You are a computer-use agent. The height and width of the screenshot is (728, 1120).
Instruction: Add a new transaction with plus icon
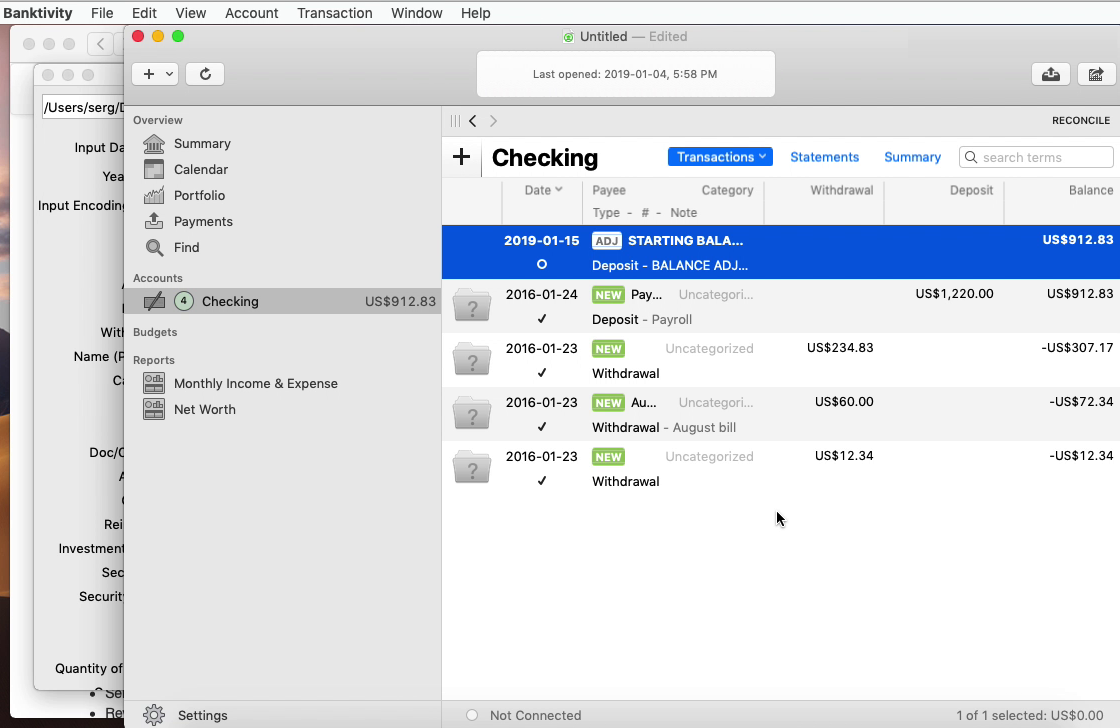coord(461,157)
